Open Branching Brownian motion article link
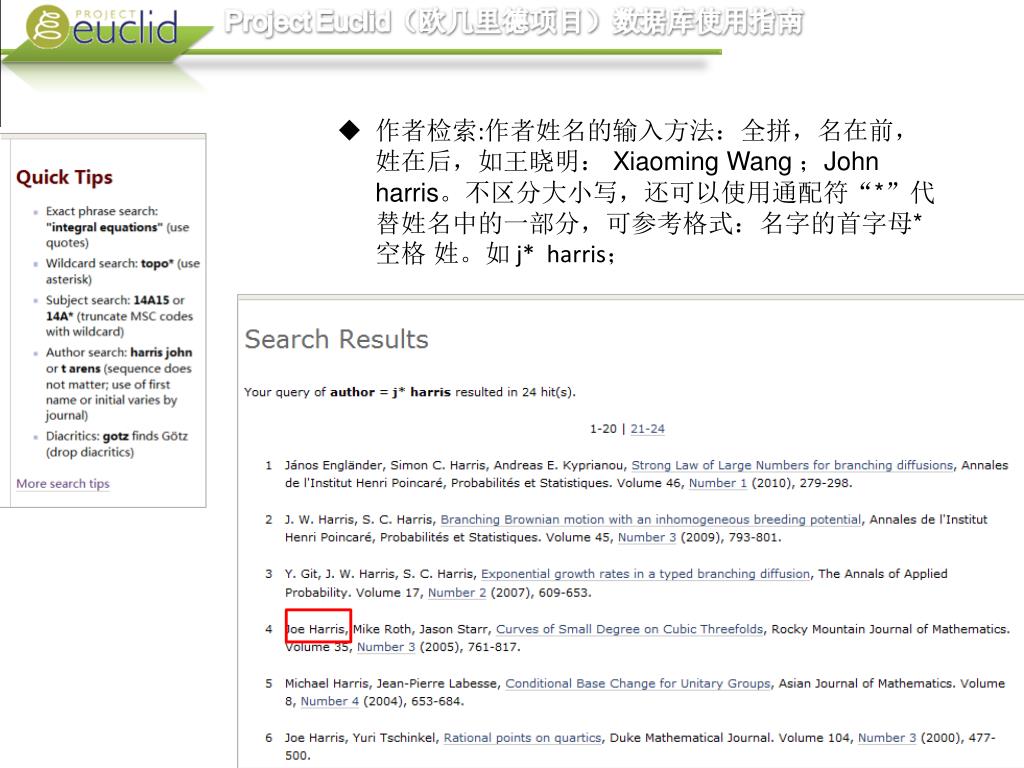The width and height of the screenshot is (1024, 768). [x=650, y=519]
